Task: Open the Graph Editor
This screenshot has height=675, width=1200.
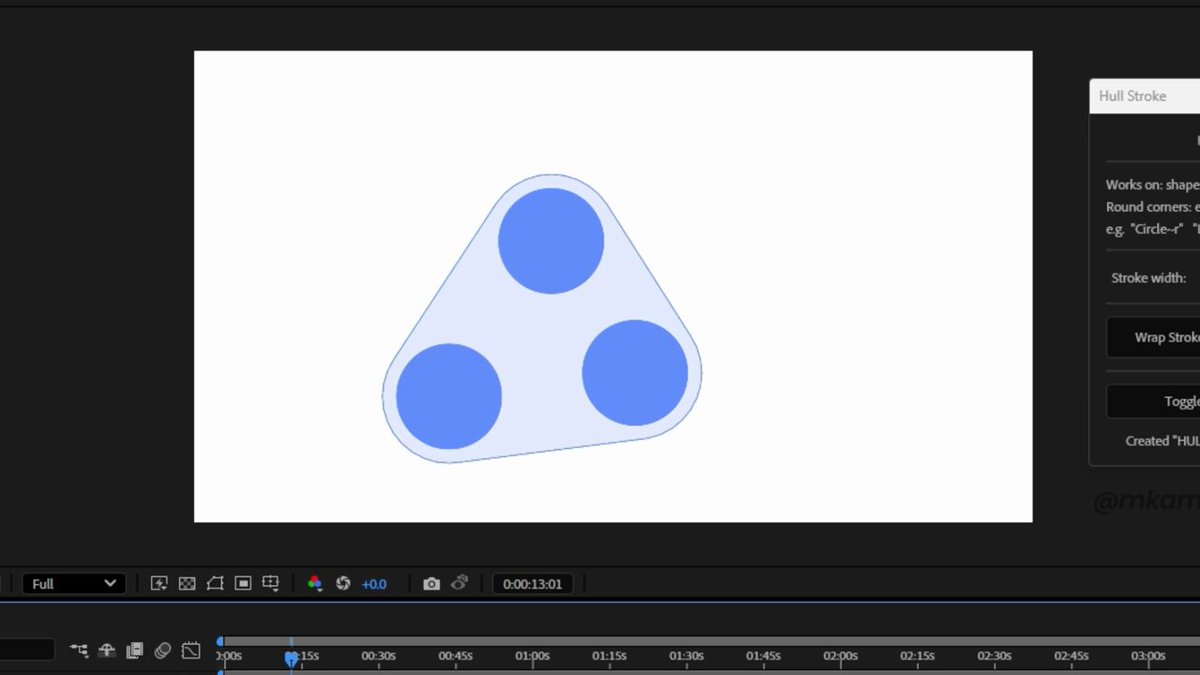Action: pos(191,650)
